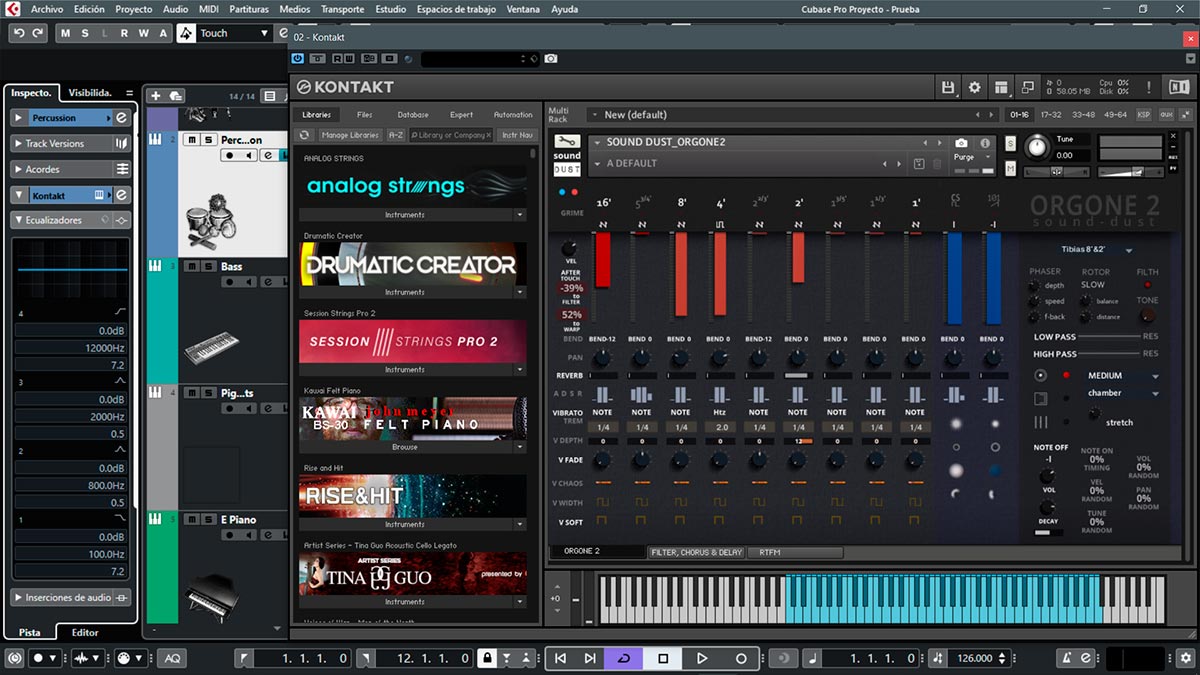This screenshot has width=1200, height=675.
Task: Activate the transport cycle loop button
Action: [x=625, y=658]
